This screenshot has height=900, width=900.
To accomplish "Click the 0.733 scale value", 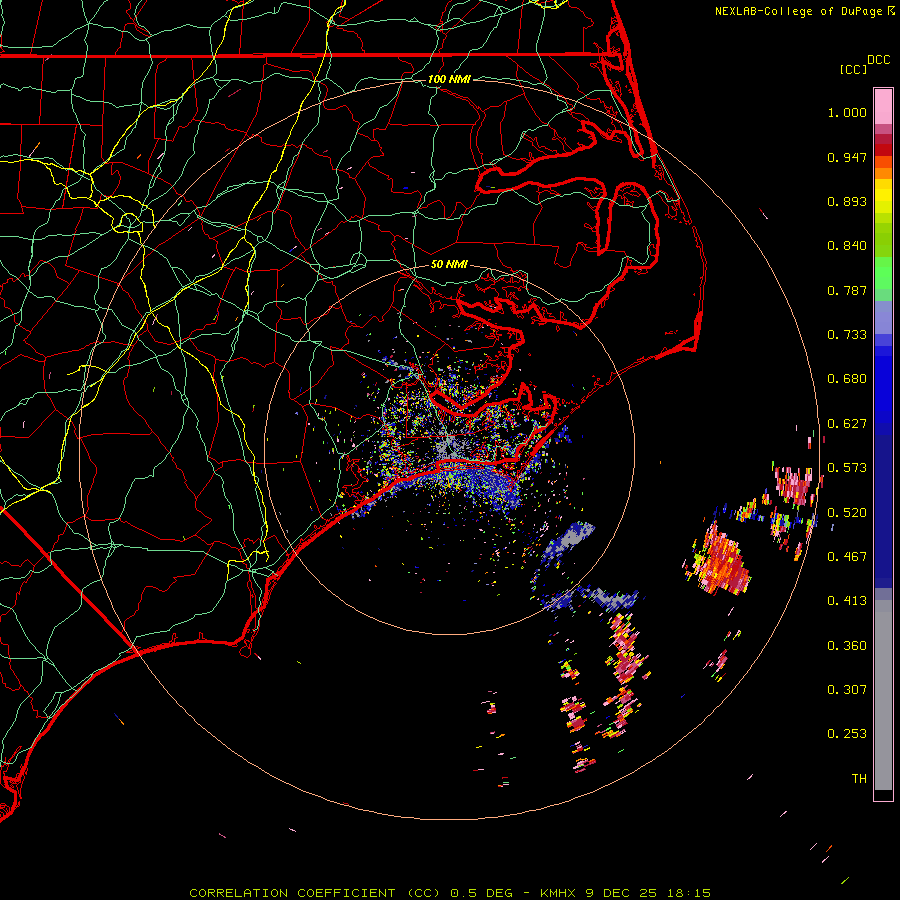I will (847, 335).
